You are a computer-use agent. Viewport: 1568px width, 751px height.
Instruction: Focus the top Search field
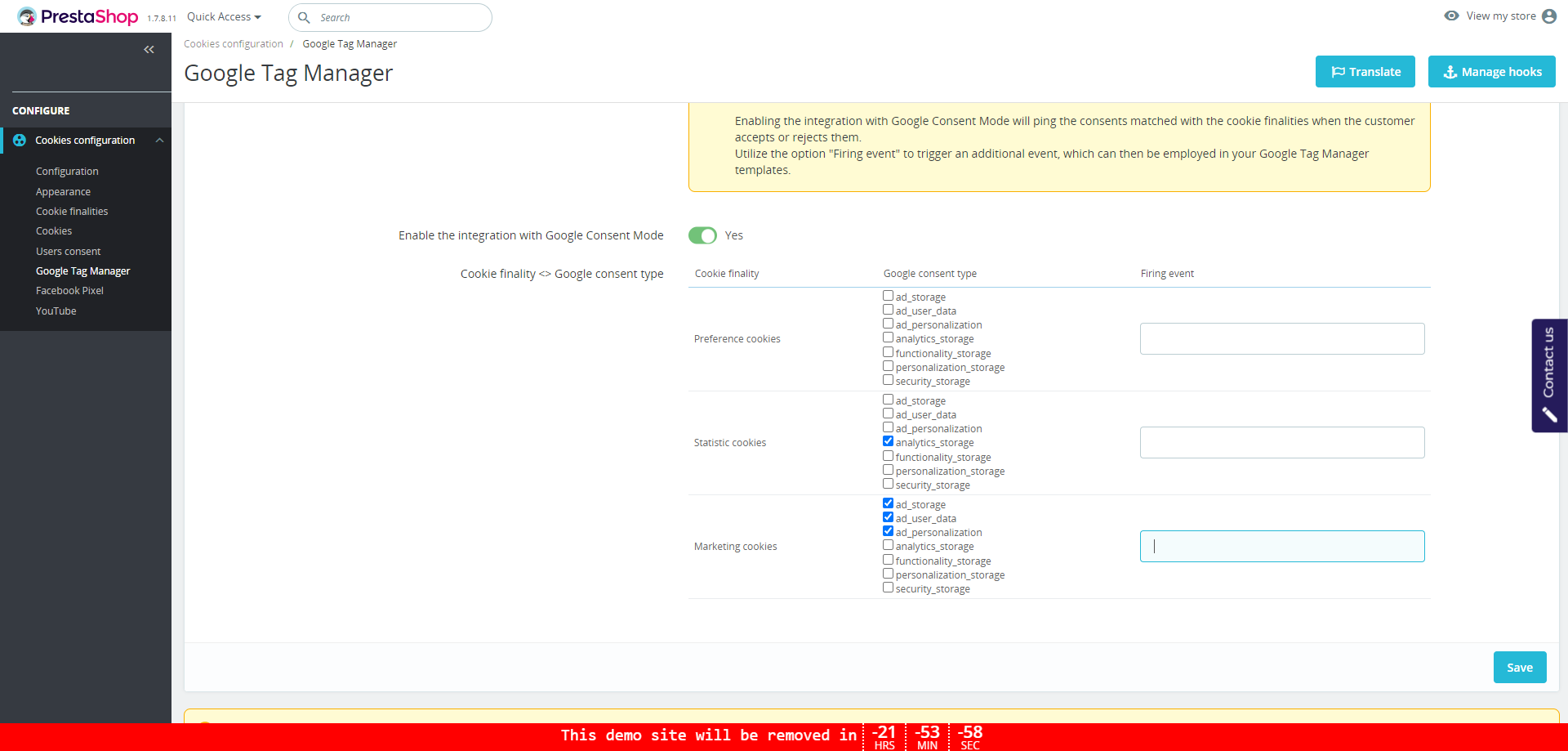[390, 17]
